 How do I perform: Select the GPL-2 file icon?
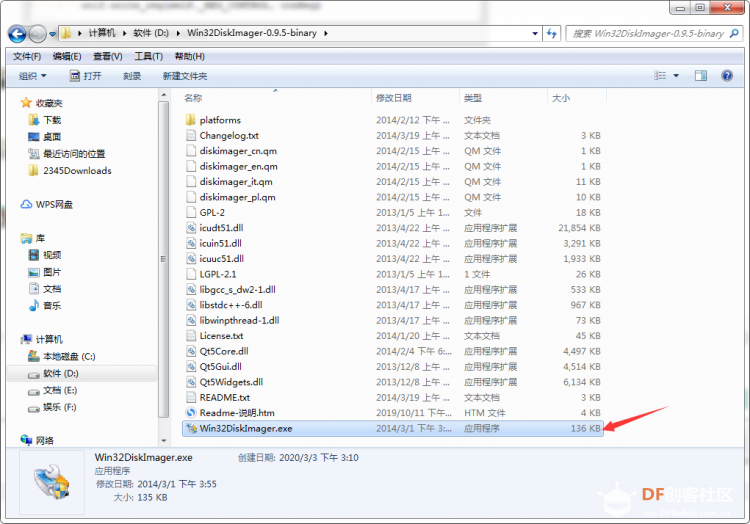(191, 212)
